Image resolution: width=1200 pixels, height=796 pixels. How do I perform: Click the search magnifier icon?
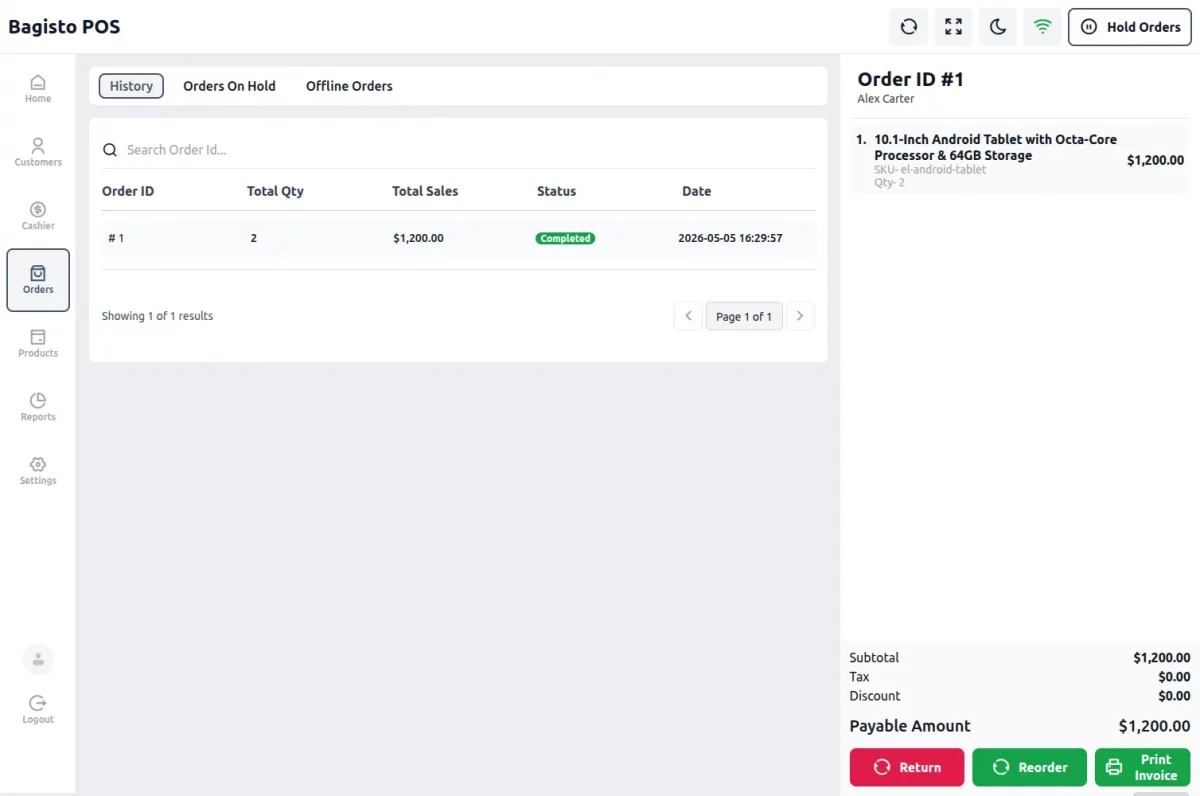(x=110, y=150)
